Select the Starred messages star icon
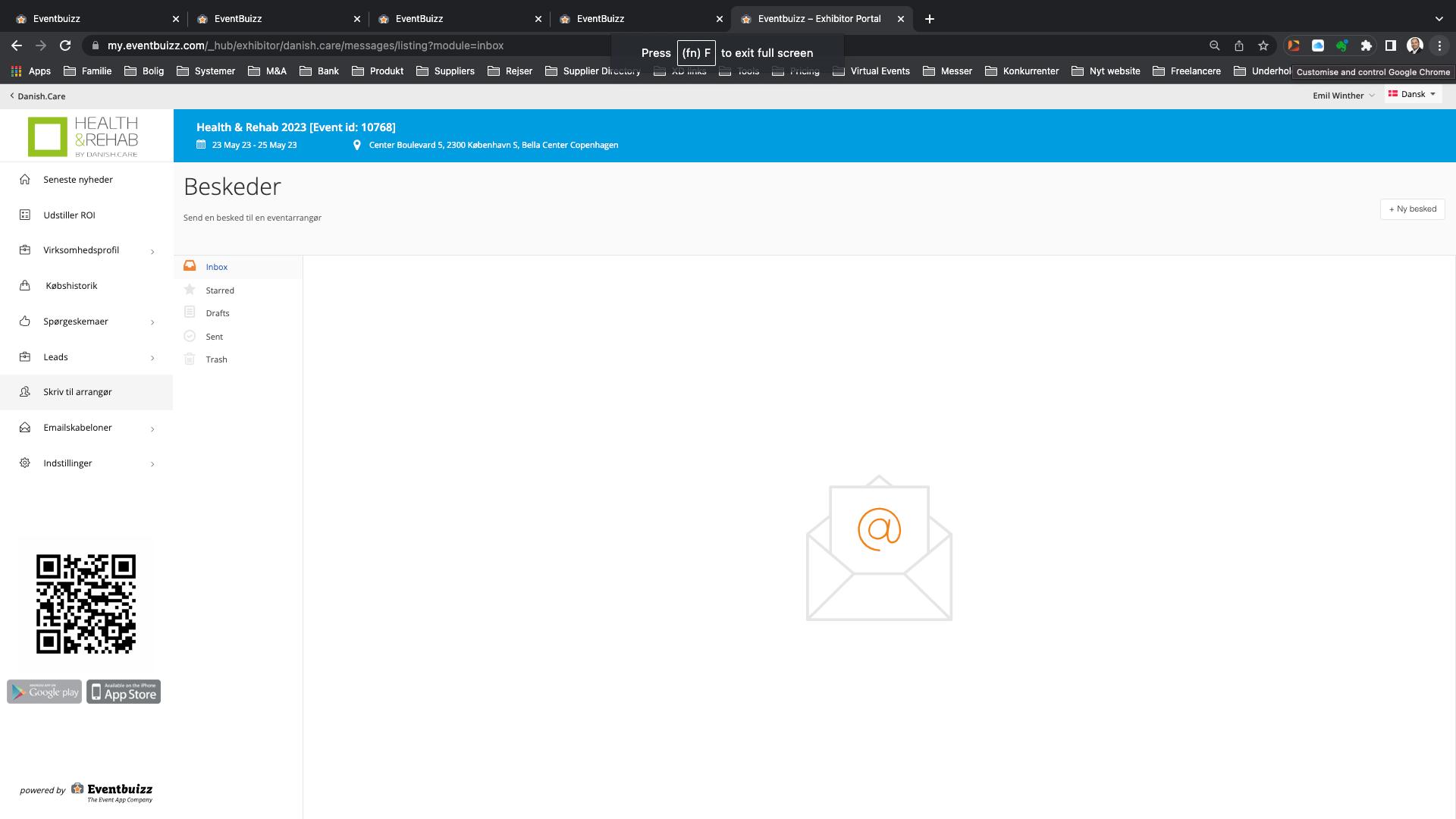Image resolution: width=1456 pixels, height=819 pixels. click(x=190, y=290)
